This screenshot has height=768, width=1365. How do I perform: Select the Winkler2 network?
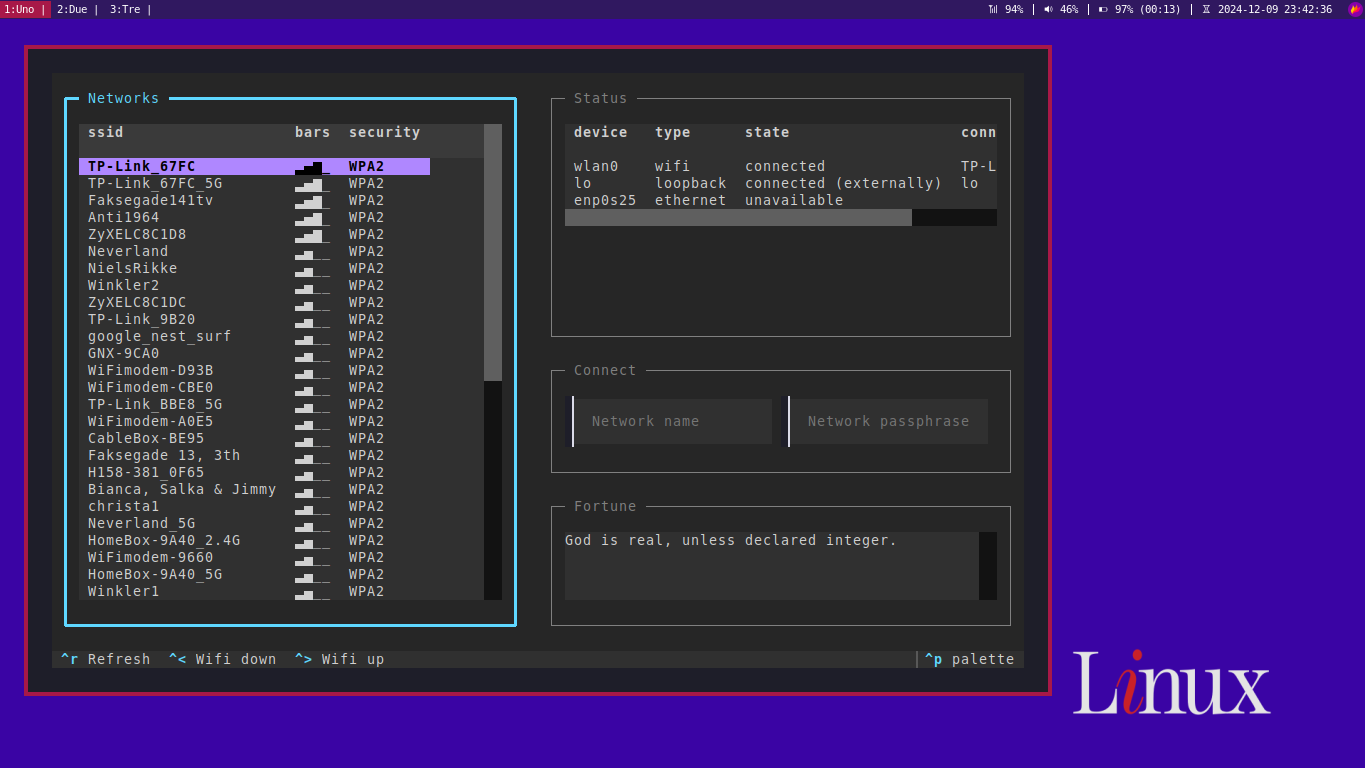254,285
